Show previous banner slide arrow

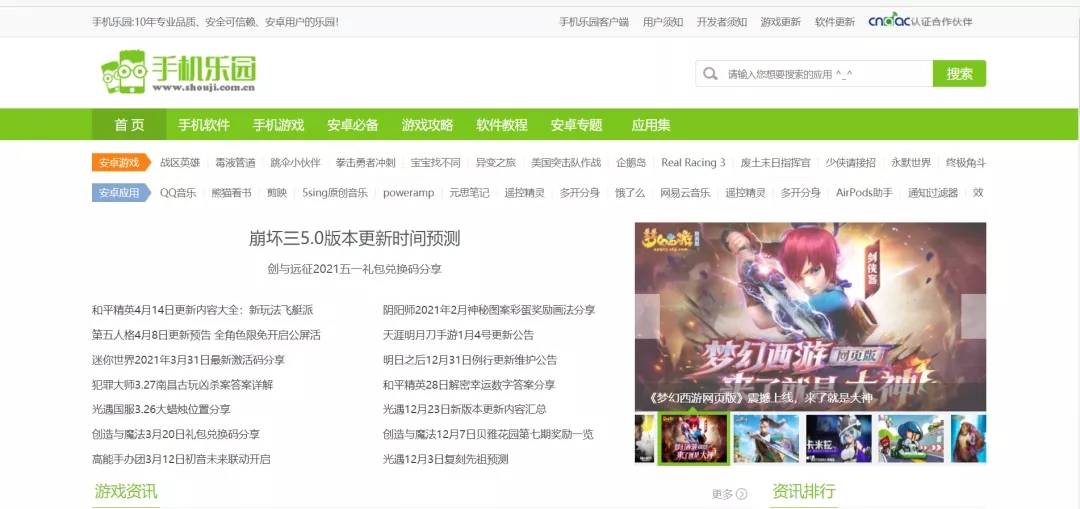click(x=647, y=317)
